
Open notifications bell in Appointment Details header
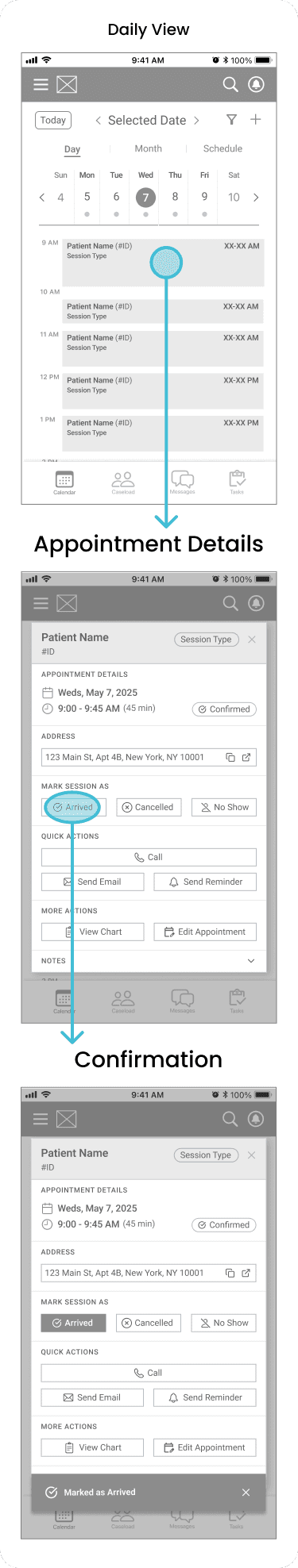point(256,603)
